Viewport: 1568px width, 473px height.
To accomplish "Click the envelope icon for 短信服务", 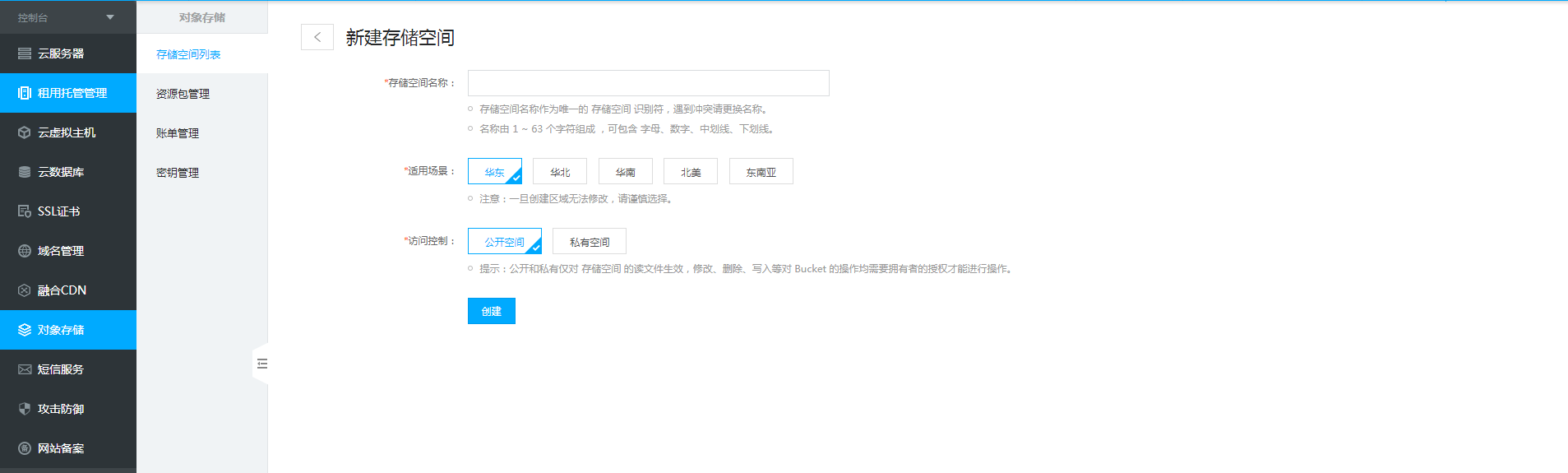I will 25,369.
